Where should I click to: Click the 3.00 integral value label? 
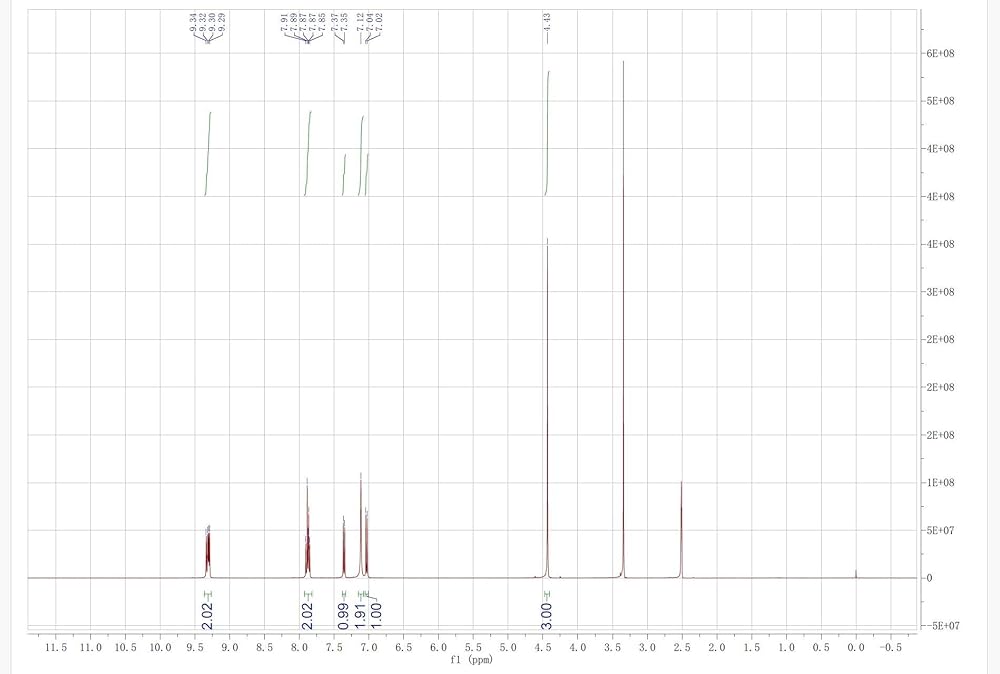point(547,610)
